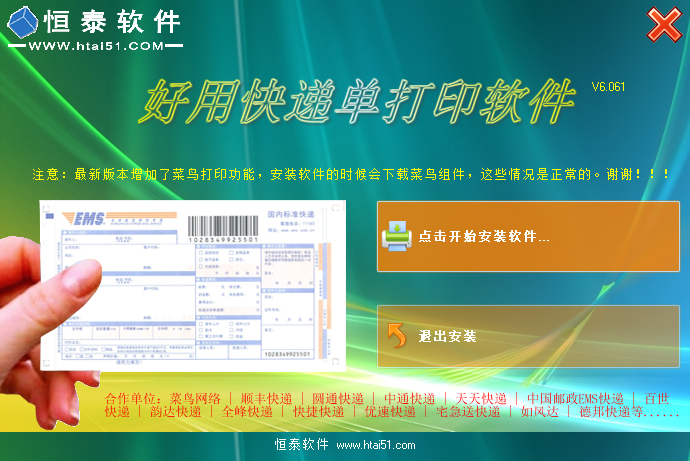Click 中国邮政EMS快递 in the partner list
The height and width of the screenshot is (461, 690).
pos(575,399)
